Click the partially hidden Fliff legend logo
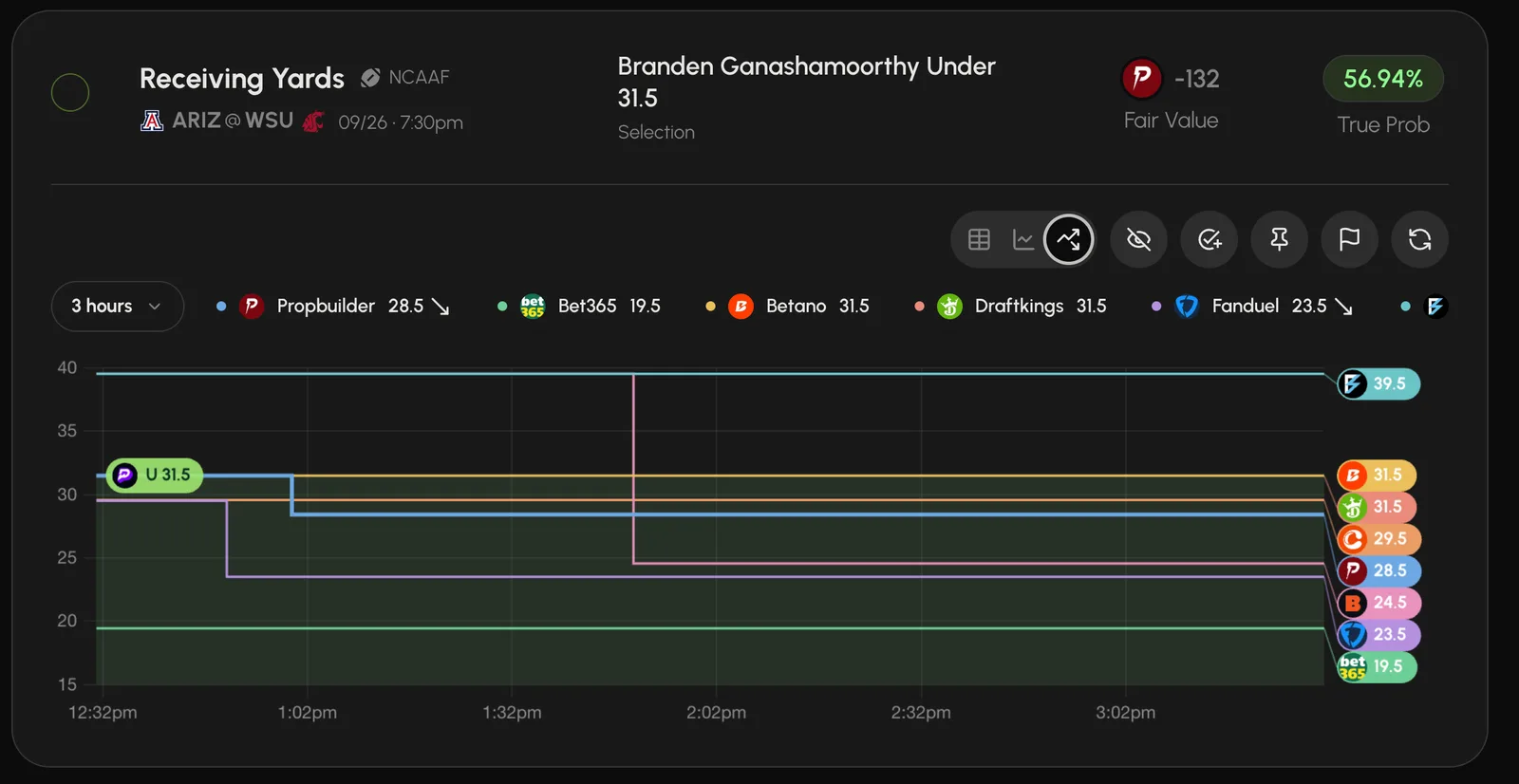This screenshot has width=1519, height=784. (x=1435, y=306)
